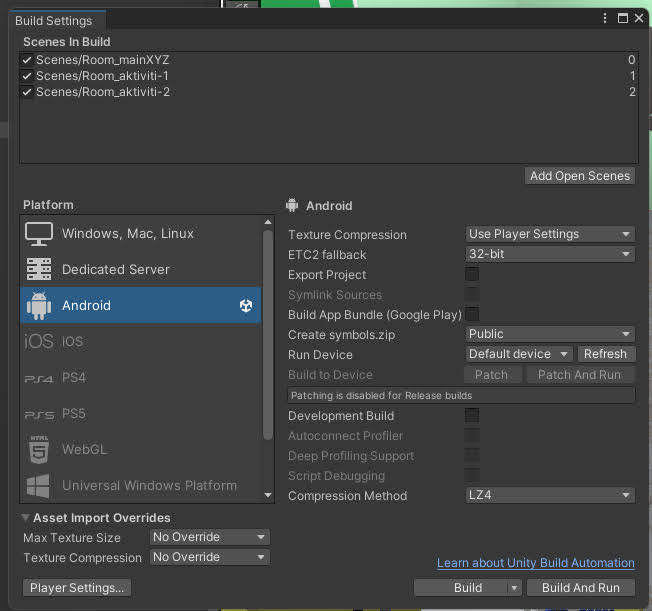Screen dimensions: 652x611
Task: Uncheck Scenes/Room_mainXYZ in build list
Action: (27, 60)
